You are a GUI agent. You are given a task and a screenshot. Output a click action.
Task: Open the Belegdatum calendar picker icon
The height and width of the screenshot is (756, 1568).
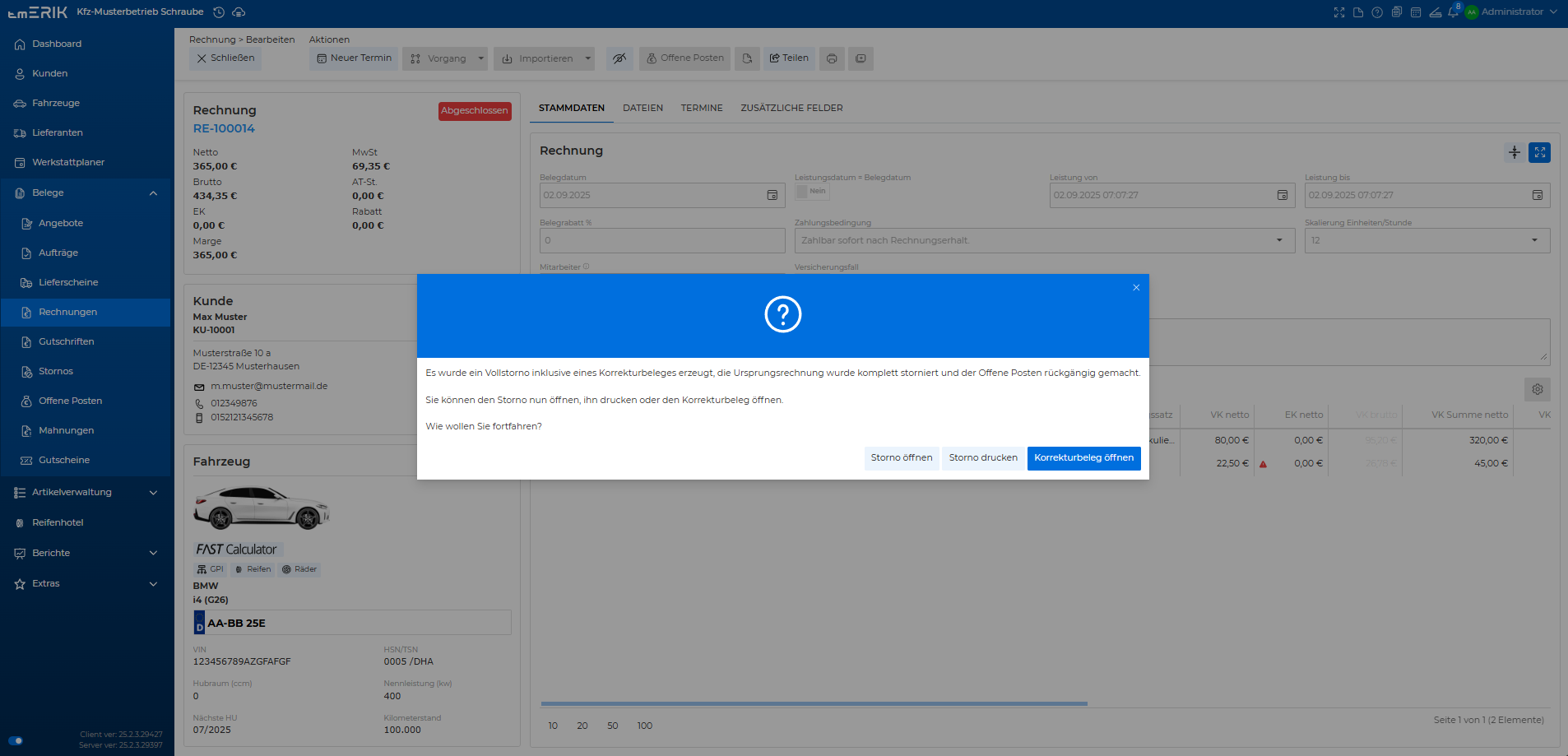pos(772,195)
